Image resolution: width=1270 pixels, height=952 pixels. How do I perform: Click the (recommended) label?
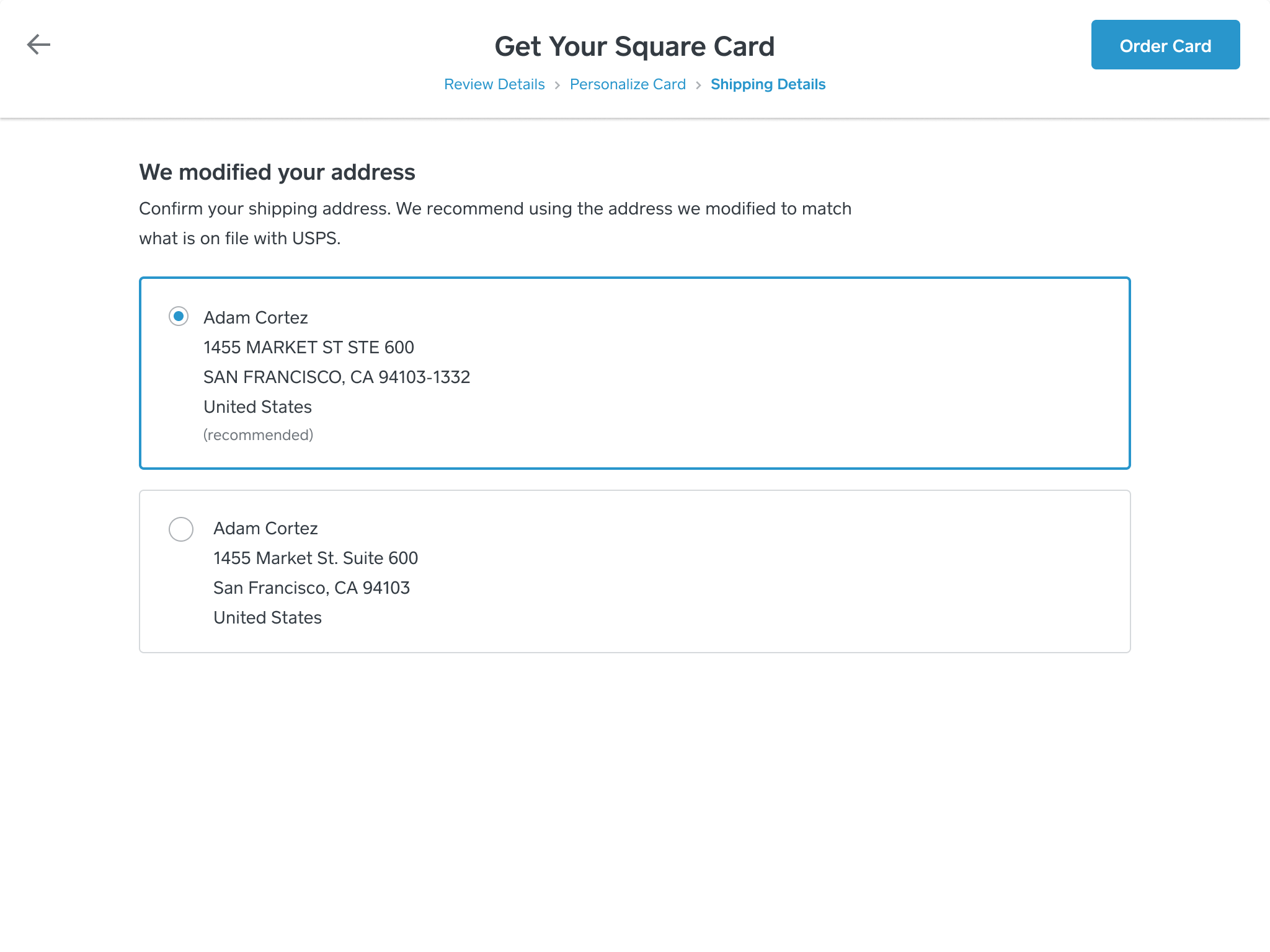tap(258, 435)
